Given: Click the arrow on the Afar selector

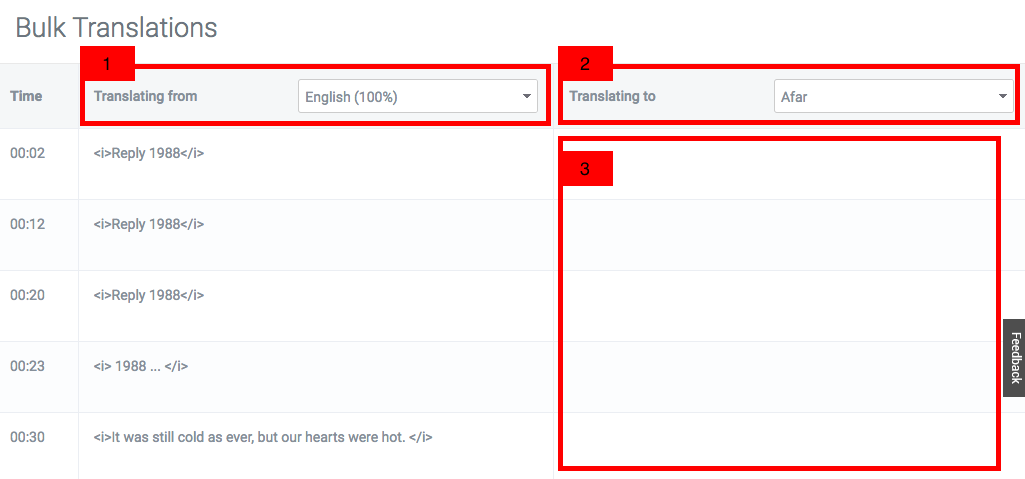Looking at the screenshot, I should [1002, 97].
